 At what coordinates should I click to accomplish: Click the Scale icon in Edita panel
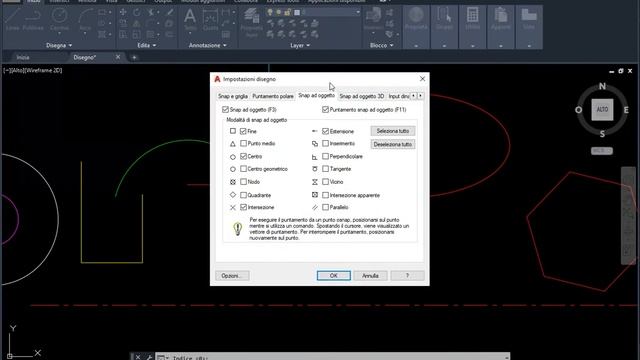click(x=137, y=35)
